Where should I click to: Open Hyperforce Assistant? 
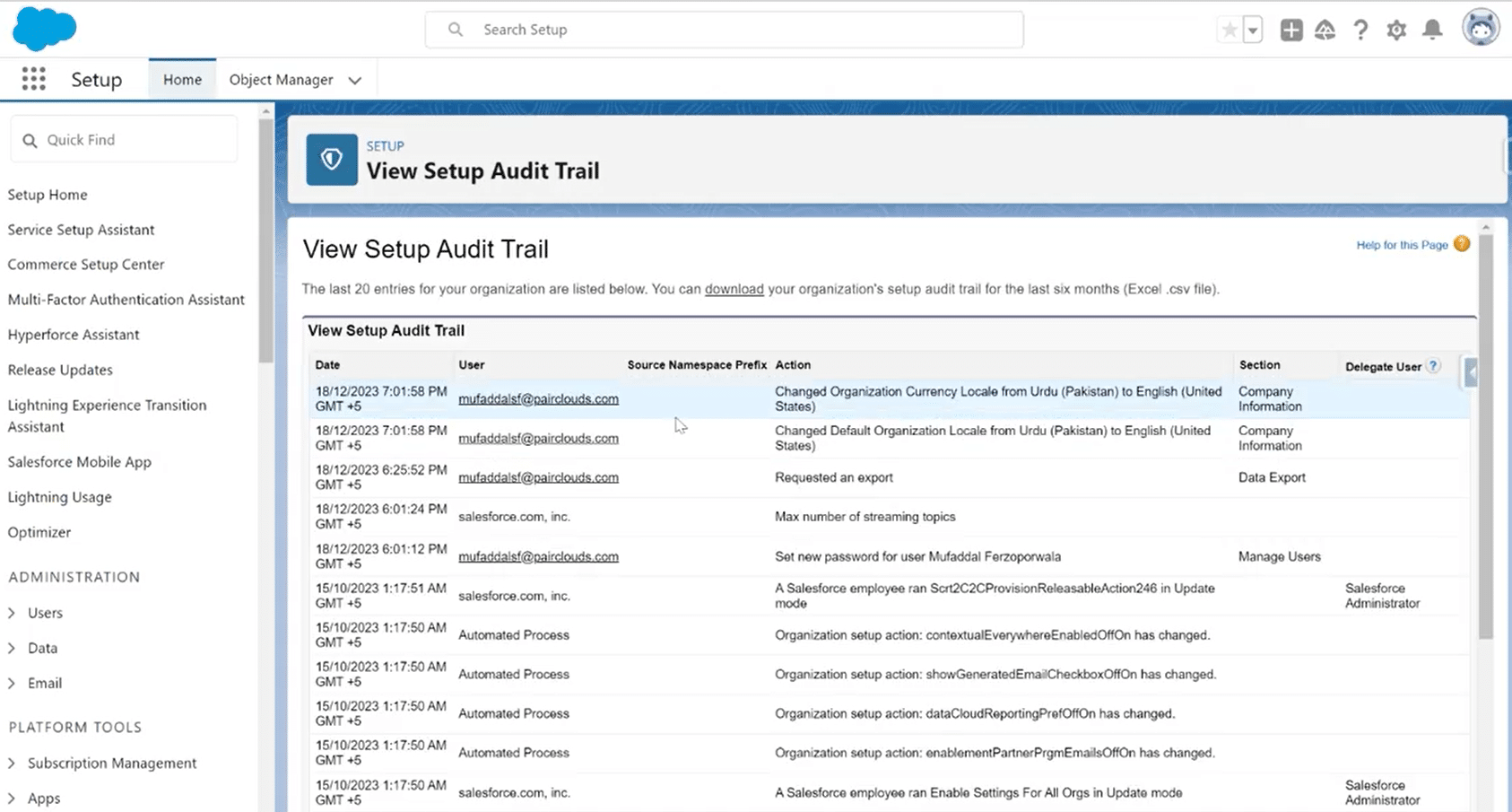(74, 335)
